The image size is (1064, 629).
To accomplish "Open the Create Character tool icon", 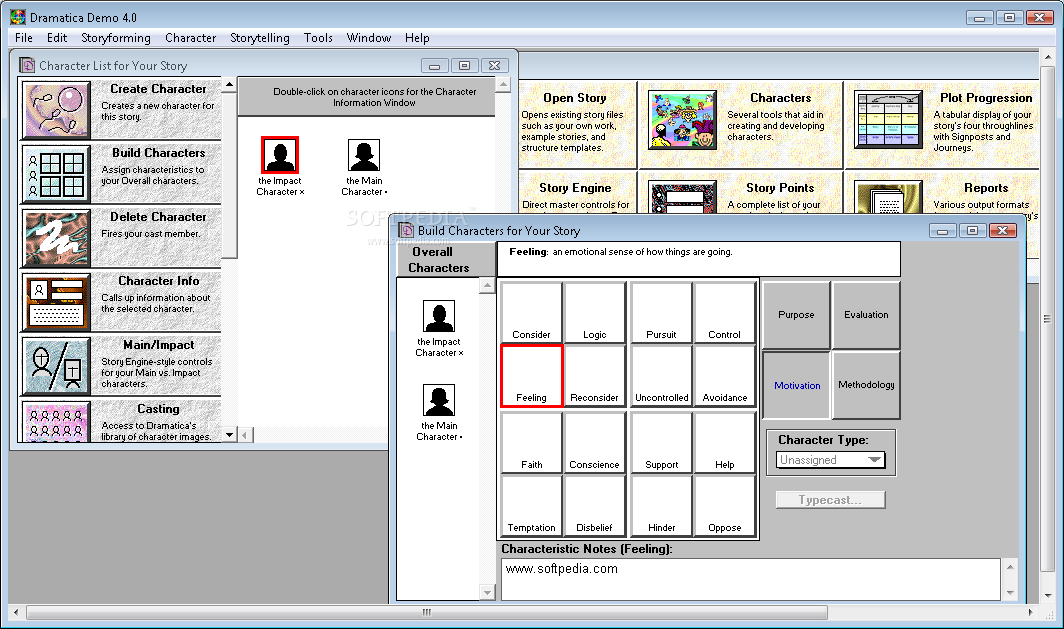I will click(56, 110).
